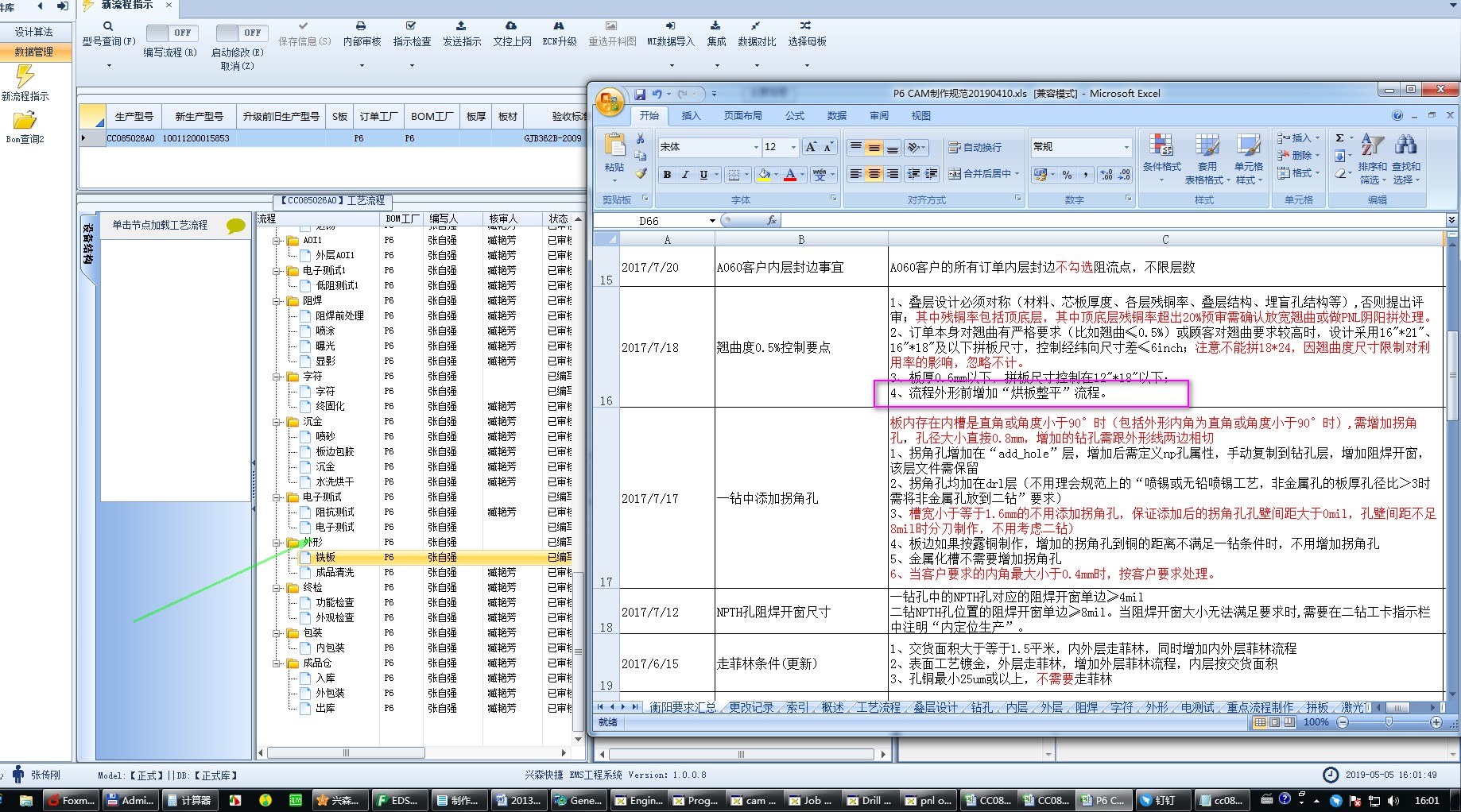Image resolution: width=1461 pixels, height=812 pixels.
Task: Open the Bom查询2 folder icon
Action: click(x=25, y=121)
